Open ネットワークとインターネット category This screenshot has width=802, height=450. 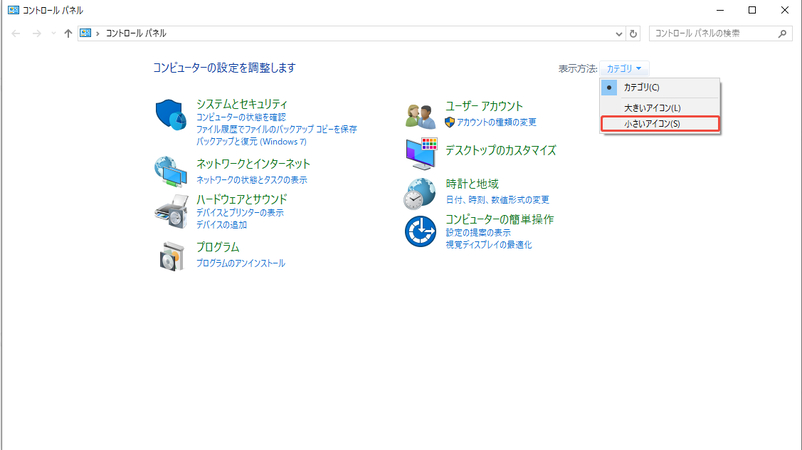point(253,164)
